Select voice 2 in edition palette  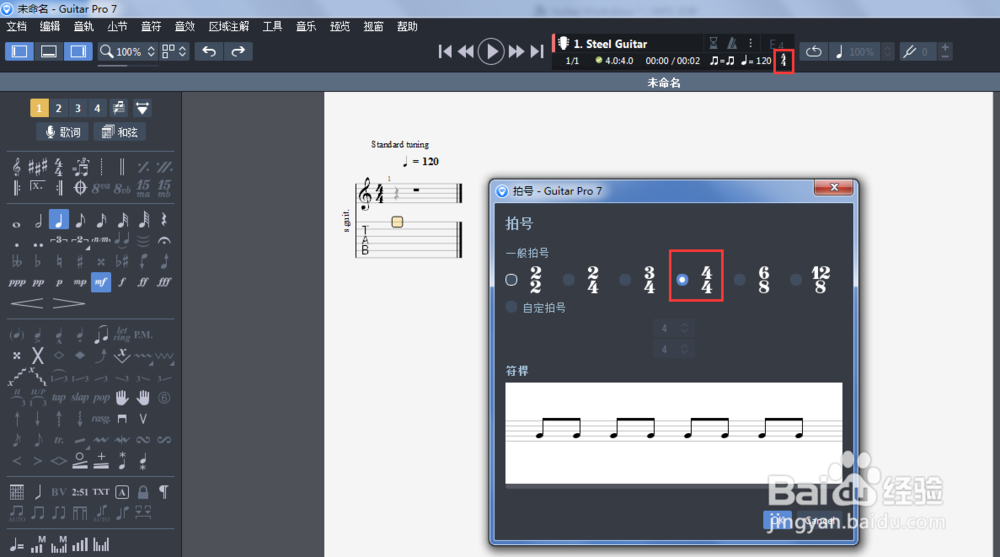(59, 108)
